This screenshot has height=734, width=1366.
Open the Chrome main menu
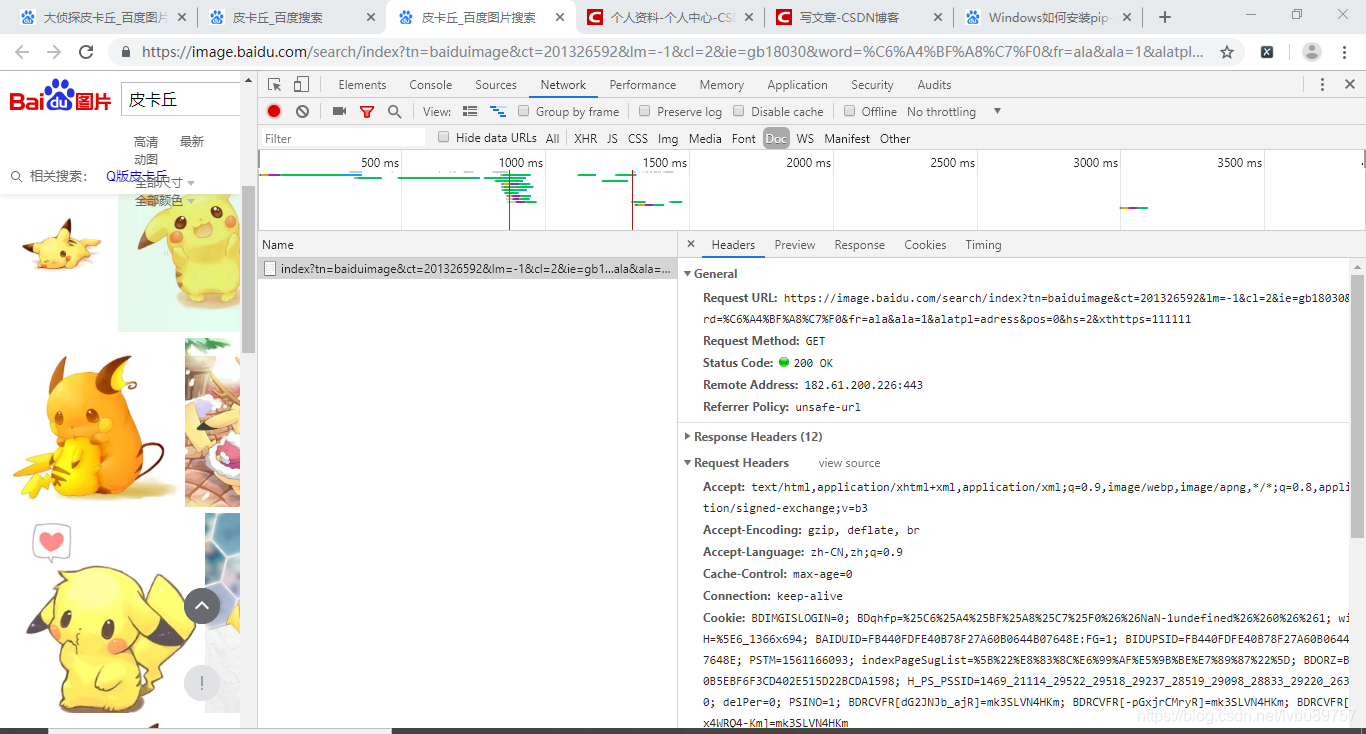[x=1344, y=52]
